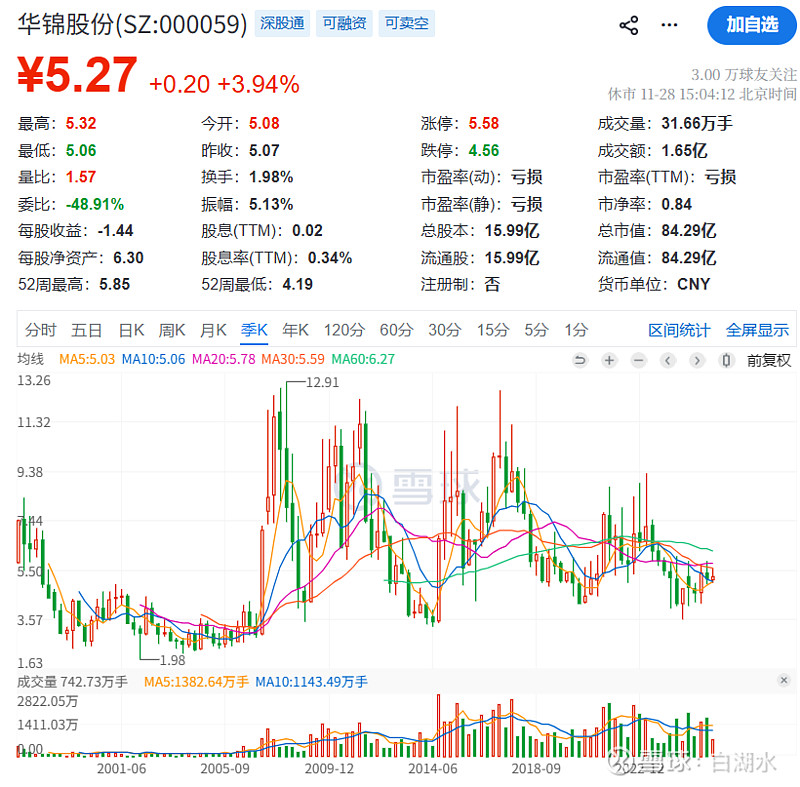The height and width of the screenshot is (787, 800).
Task: Click the chart reset/undo arrow icon
Action: (580, 361)
